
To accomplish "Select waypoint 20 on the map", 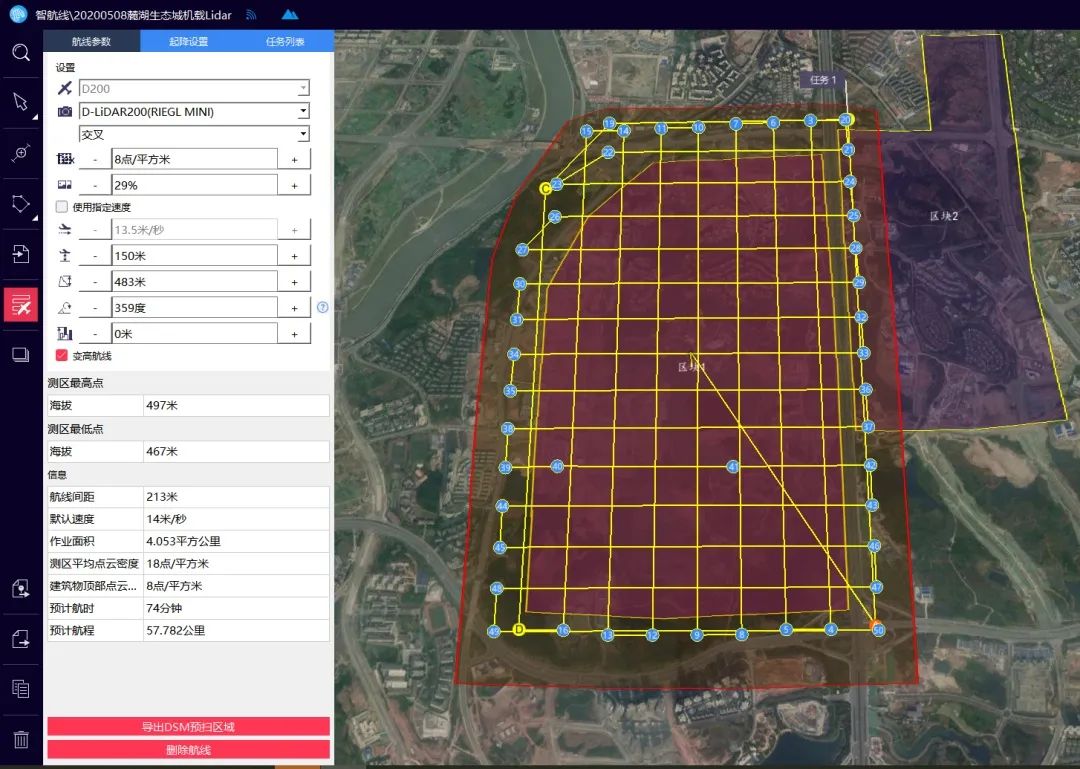I will [x=846, y=120].
